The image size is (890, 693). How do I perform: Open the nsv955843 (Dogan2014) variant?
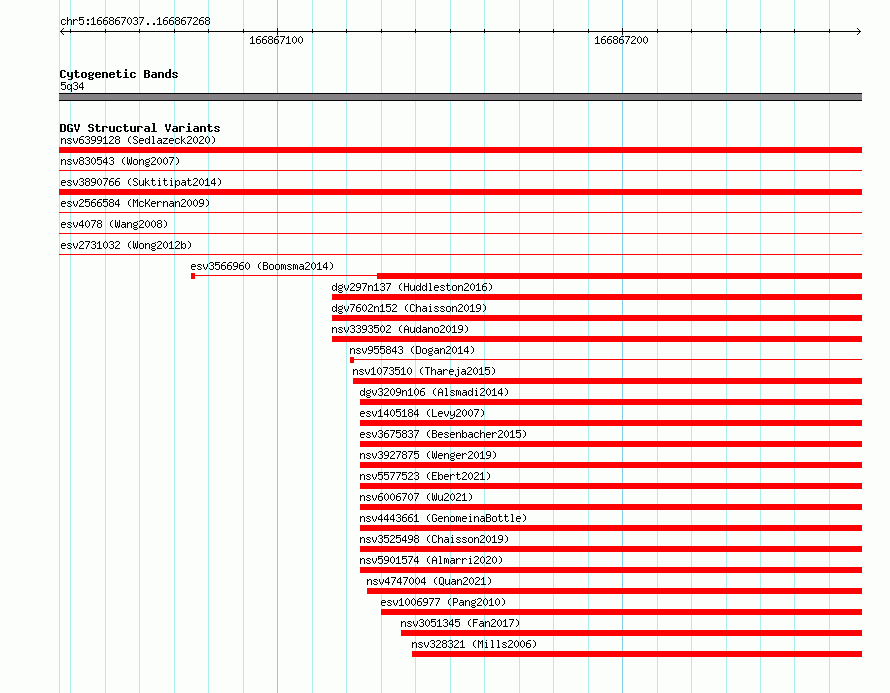point(412,350)
